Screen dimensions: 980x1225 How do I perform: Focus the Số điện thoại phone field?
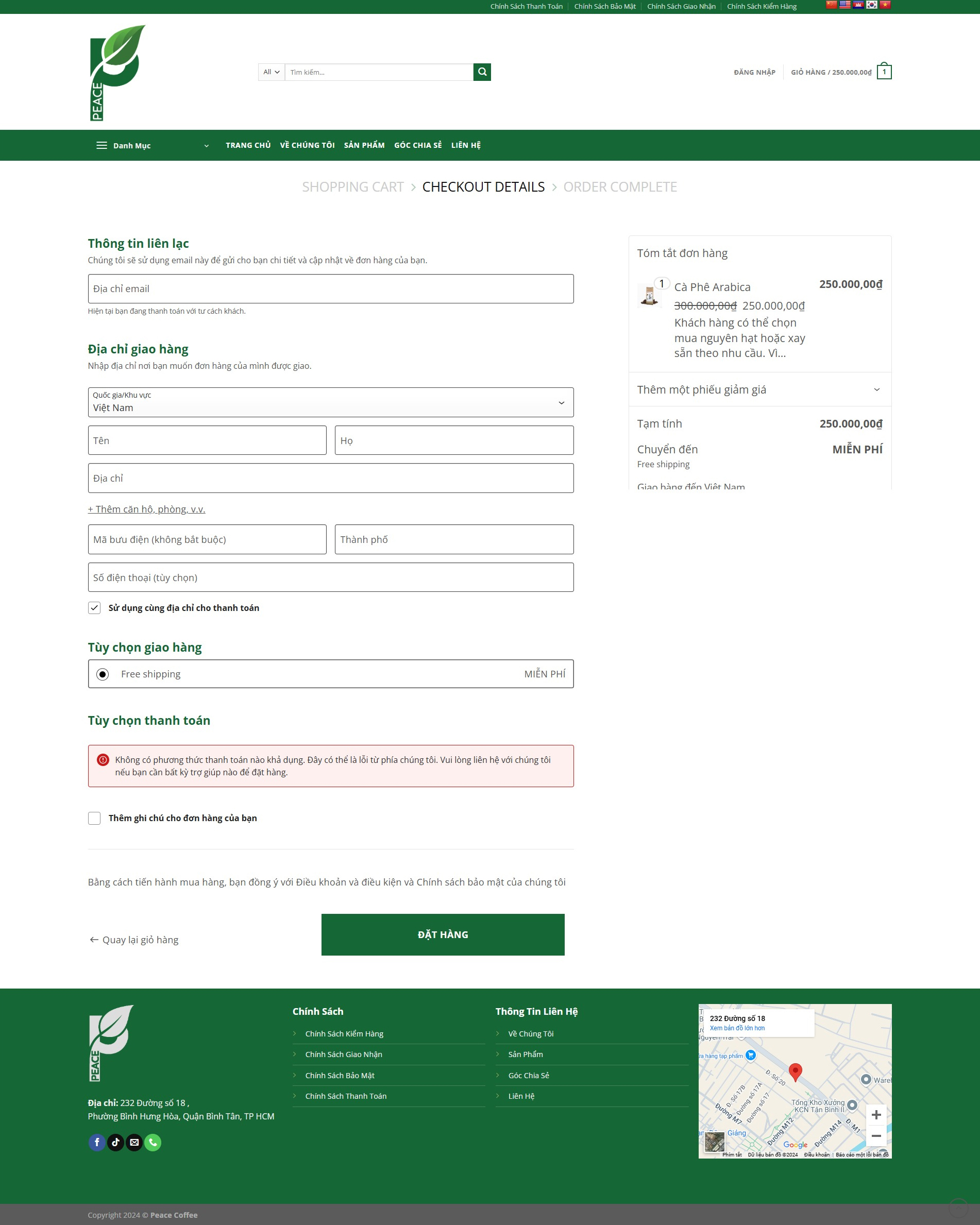pos(331,577)
